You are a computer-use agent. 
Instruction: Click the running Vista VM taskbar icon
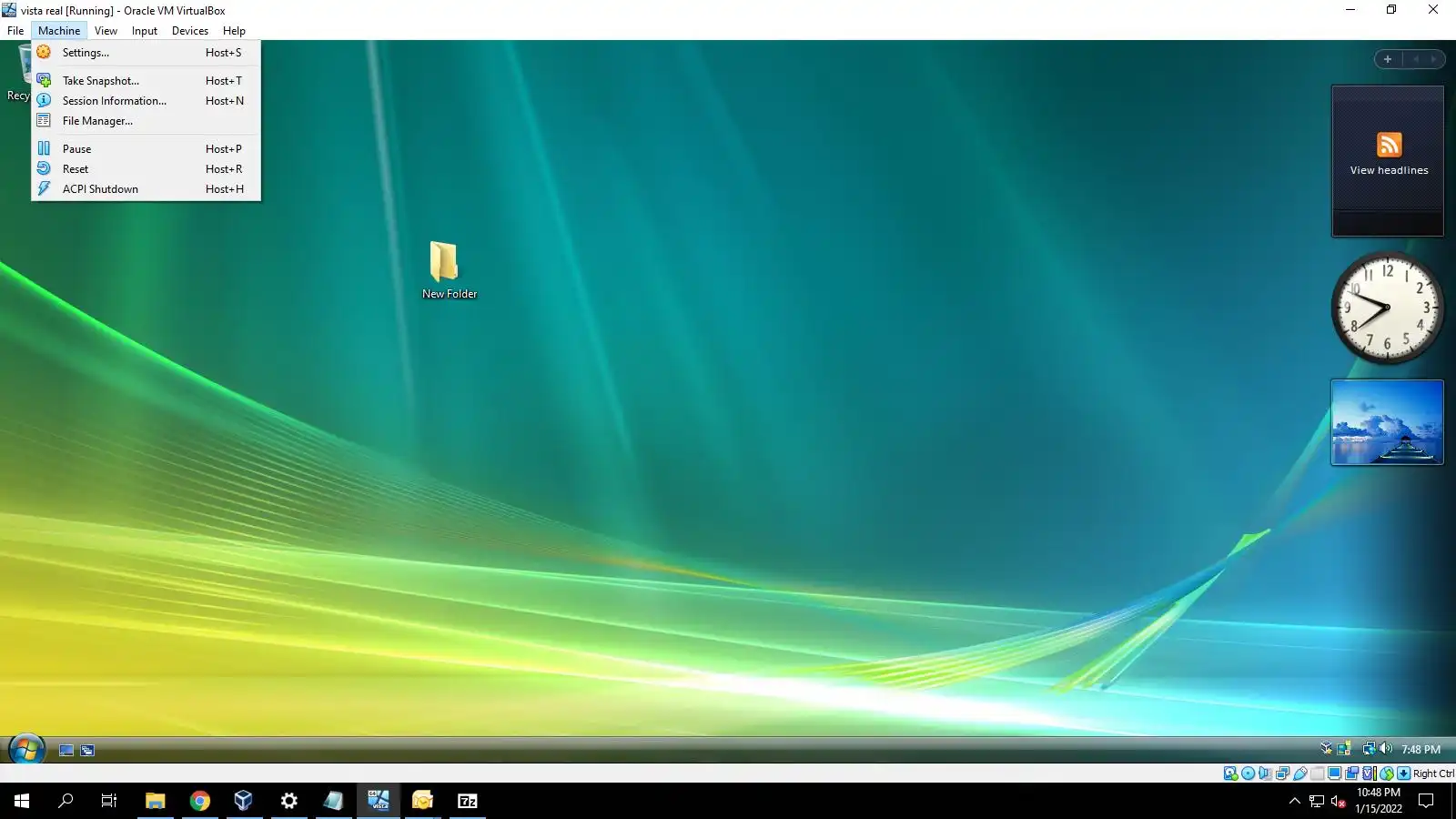[x=379, y=801]
